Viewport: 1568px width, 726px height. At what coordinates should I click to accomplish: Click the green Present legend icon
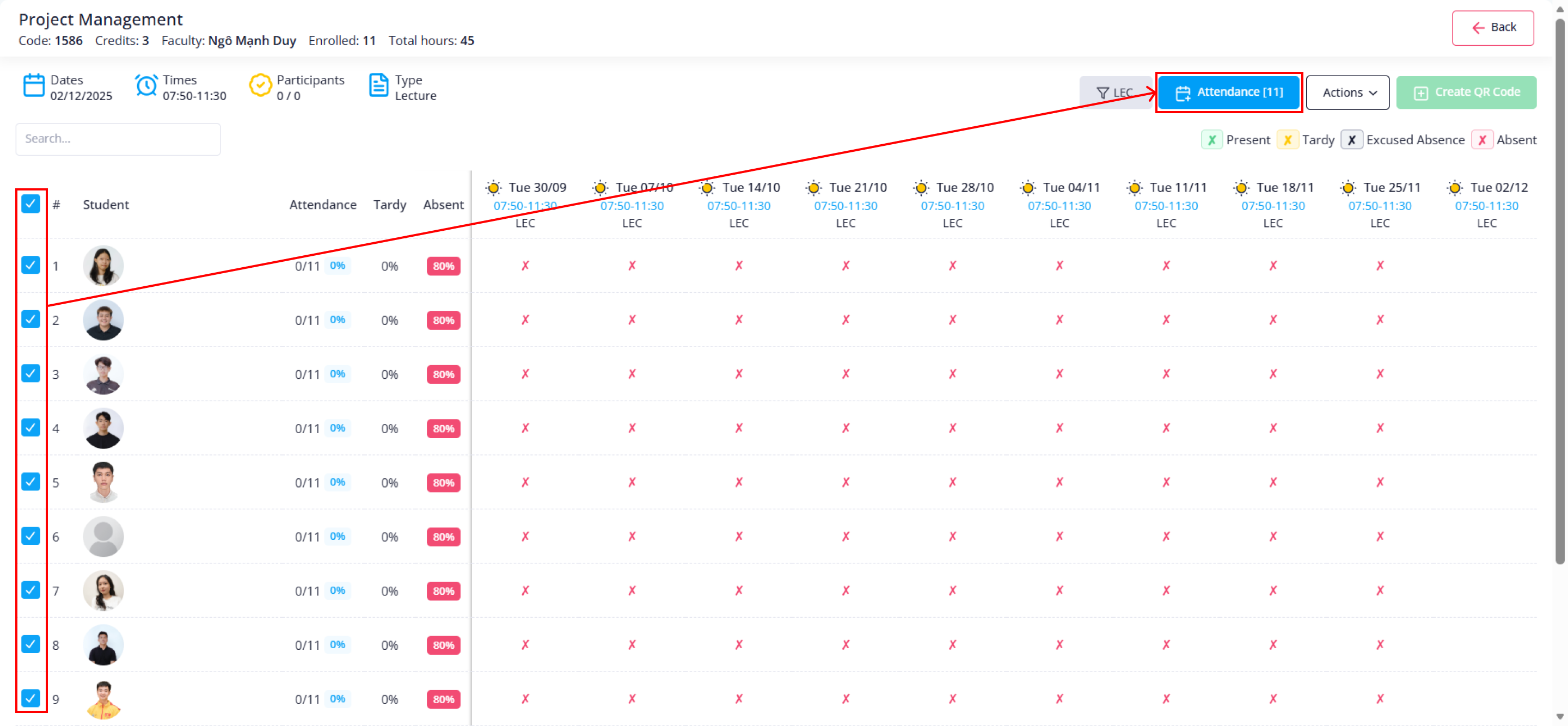click(1211, 140)
